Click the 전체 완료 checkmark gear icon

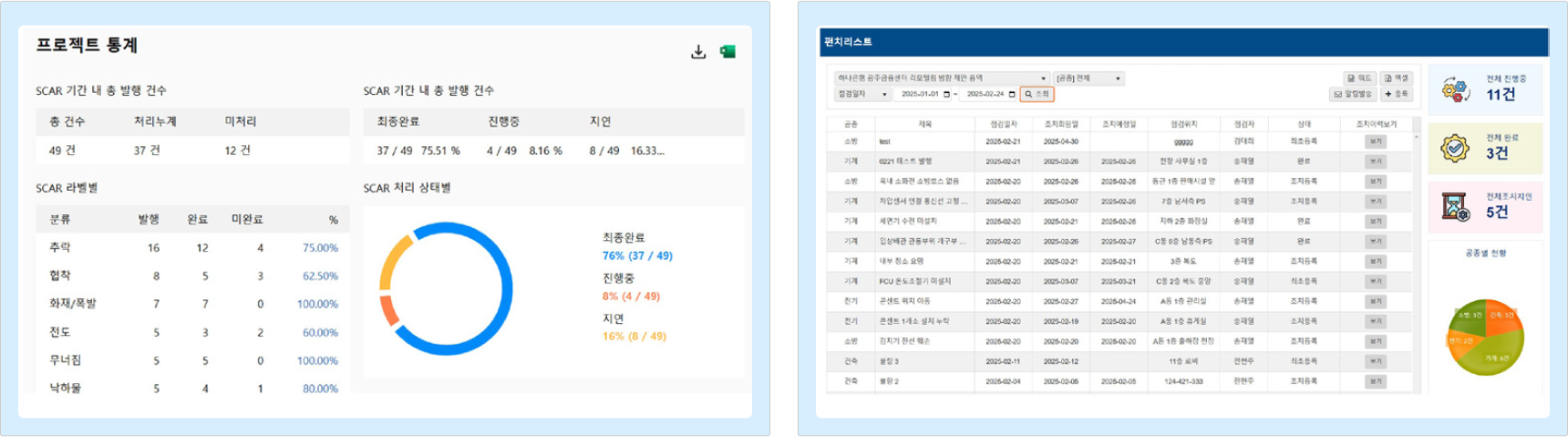click(x=1456, y=148)
